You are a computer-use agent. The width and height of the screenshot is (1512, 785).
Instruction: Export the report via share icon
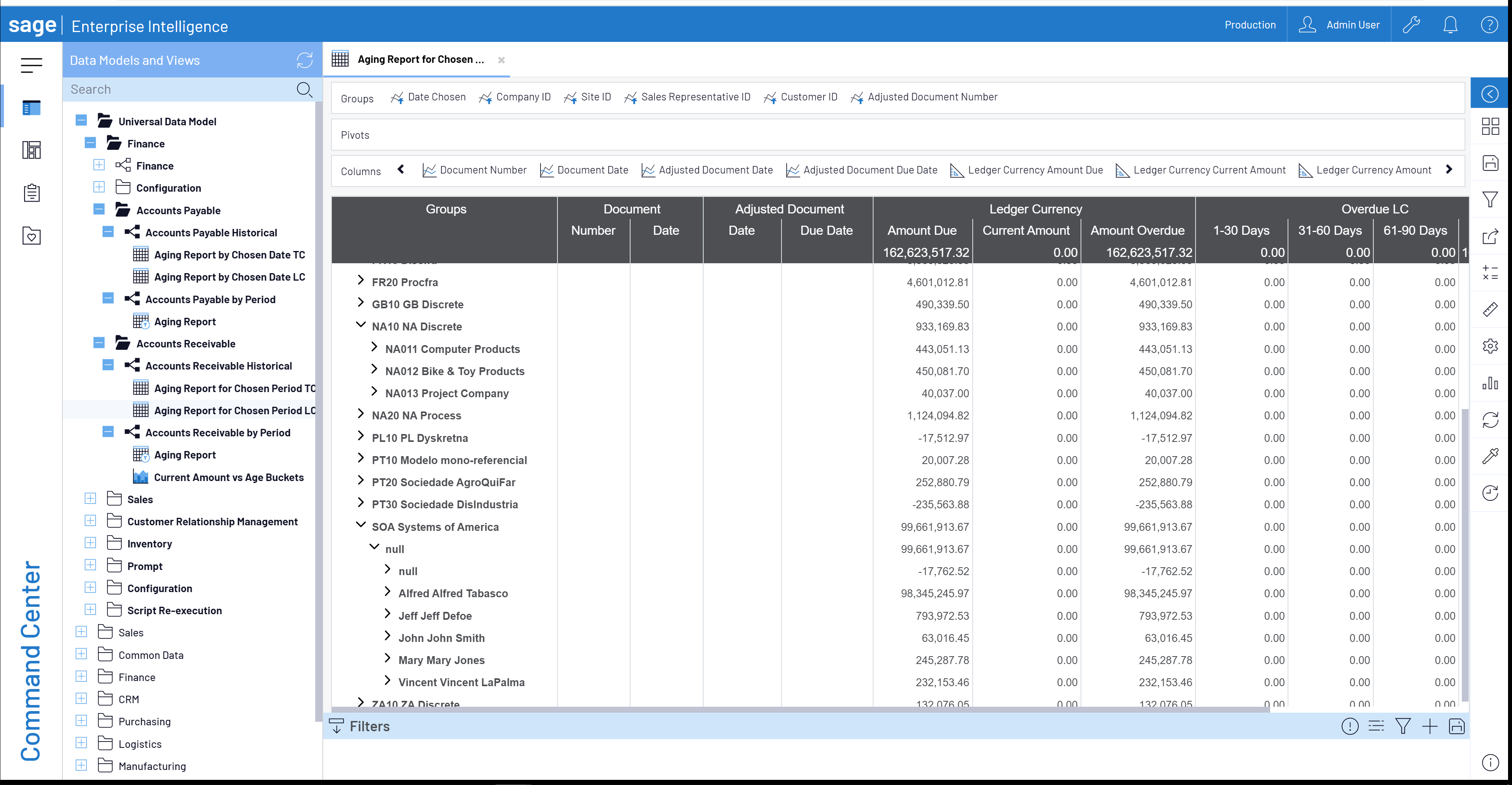1490,237
